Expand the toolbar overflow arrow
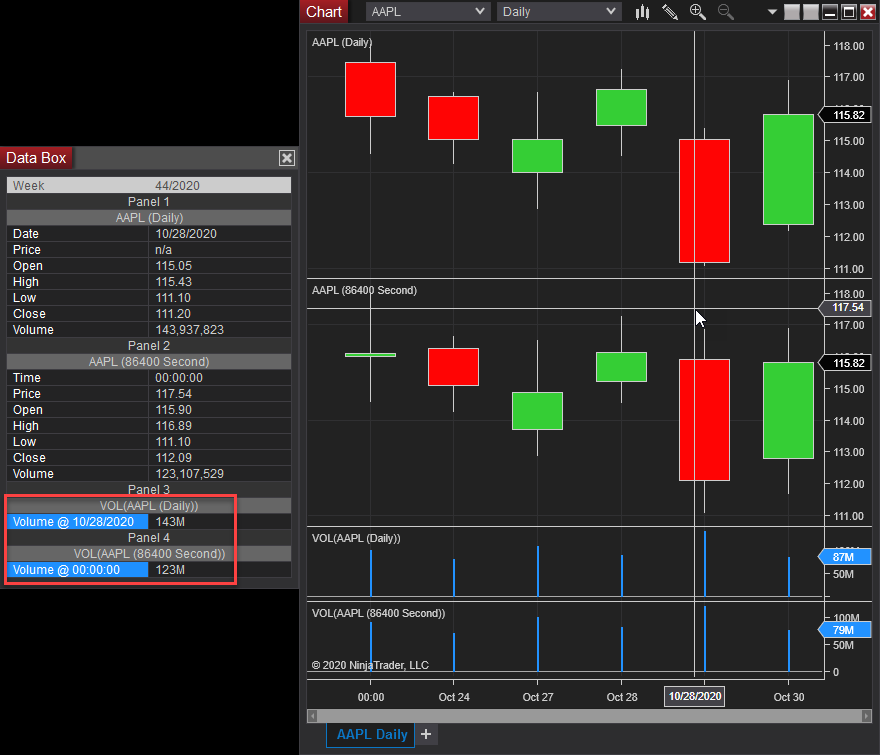 (x=772, y=12)
